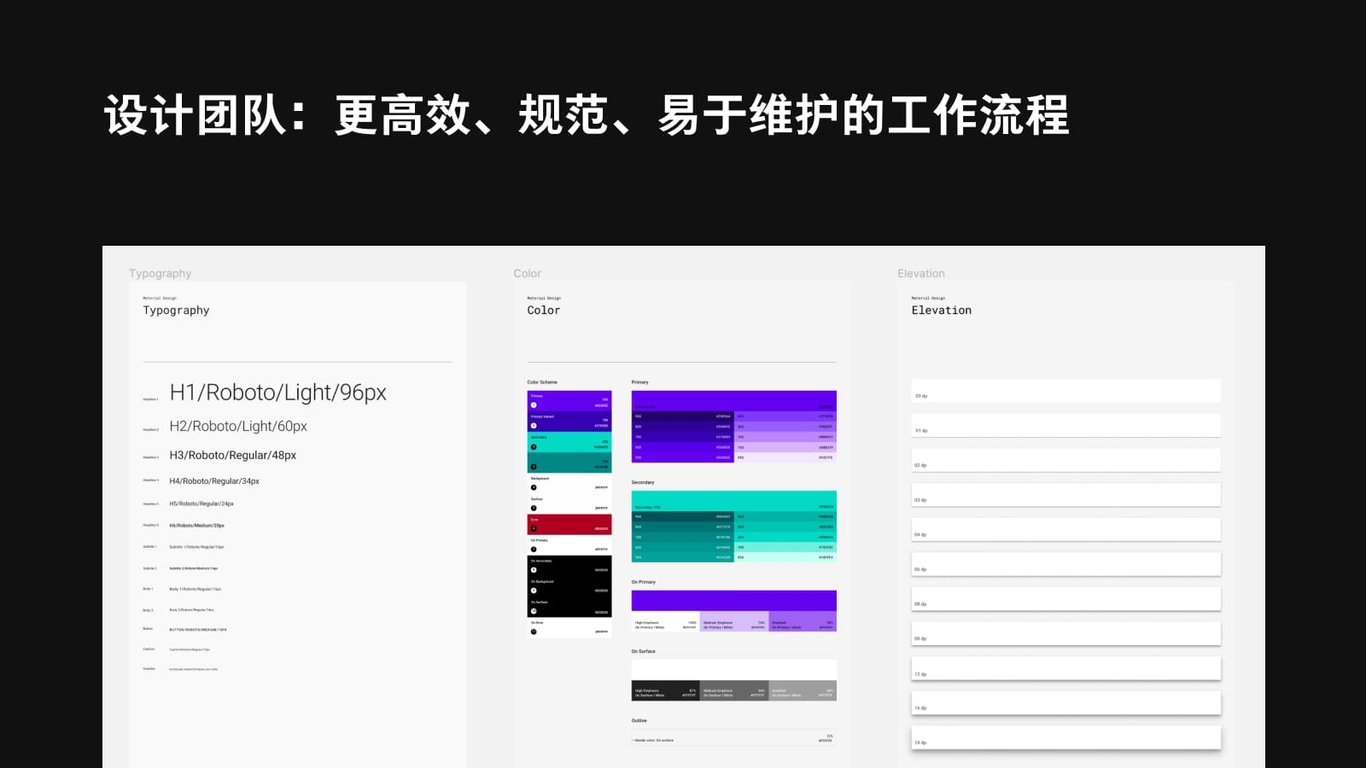Click the large Primary purple palette header

click(x=734, y=400)
